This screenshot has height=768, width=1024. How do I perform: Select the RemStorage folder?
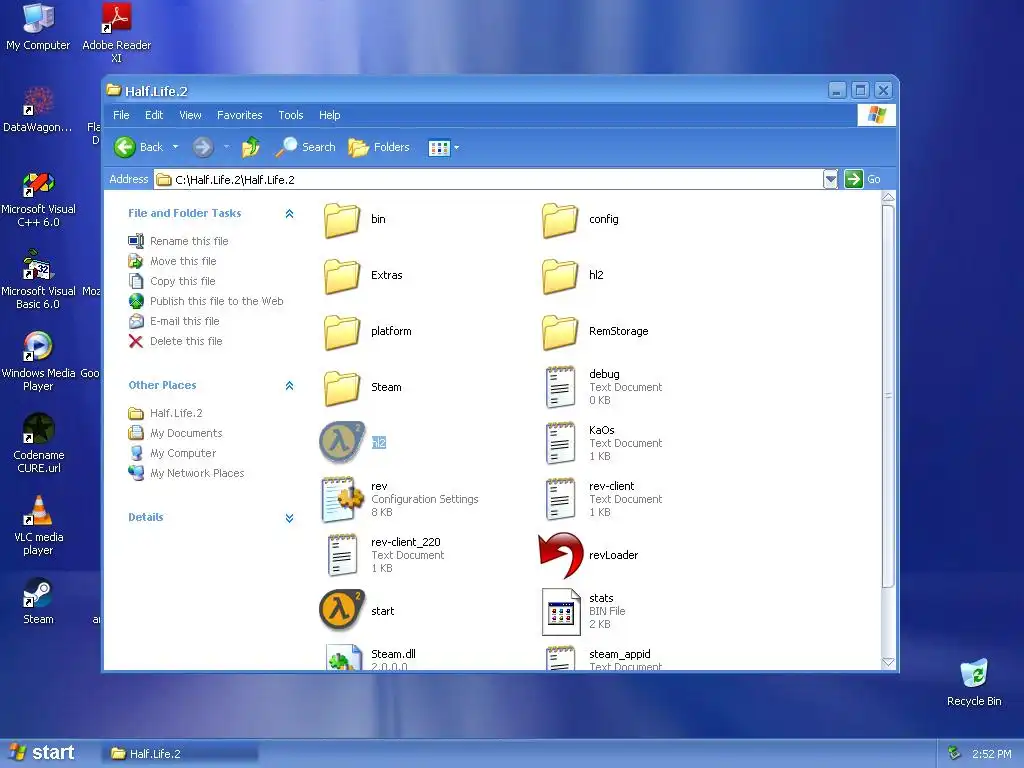point(560,332)
